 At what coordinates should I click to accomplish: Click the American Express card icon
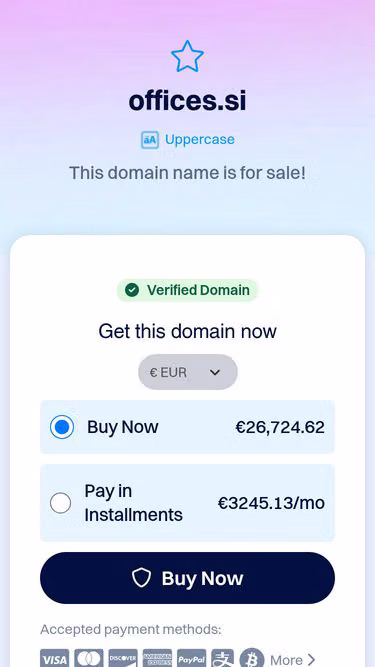[157, 658]
